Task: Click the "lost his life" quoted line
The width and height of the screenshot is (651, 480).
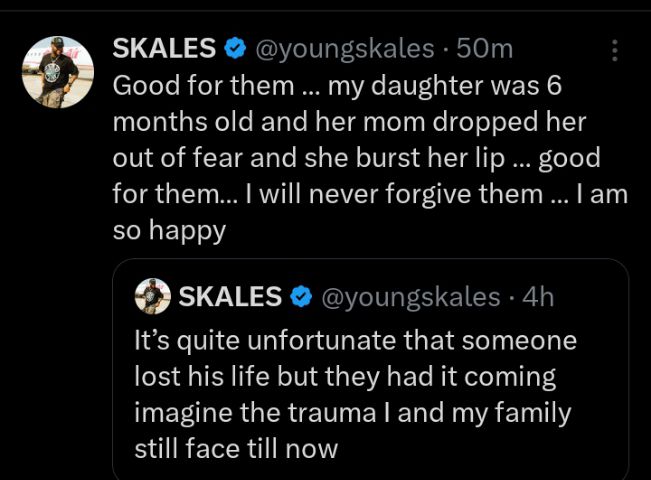Action: [x=345, y=377]
